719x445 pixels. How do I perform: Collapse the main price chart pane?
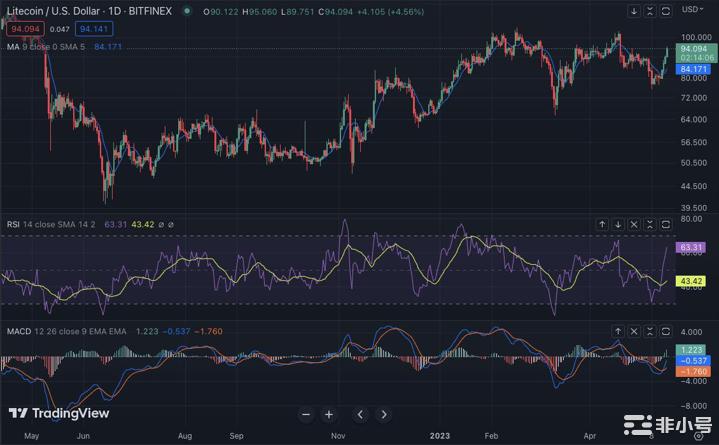click(x=650, y=11)
